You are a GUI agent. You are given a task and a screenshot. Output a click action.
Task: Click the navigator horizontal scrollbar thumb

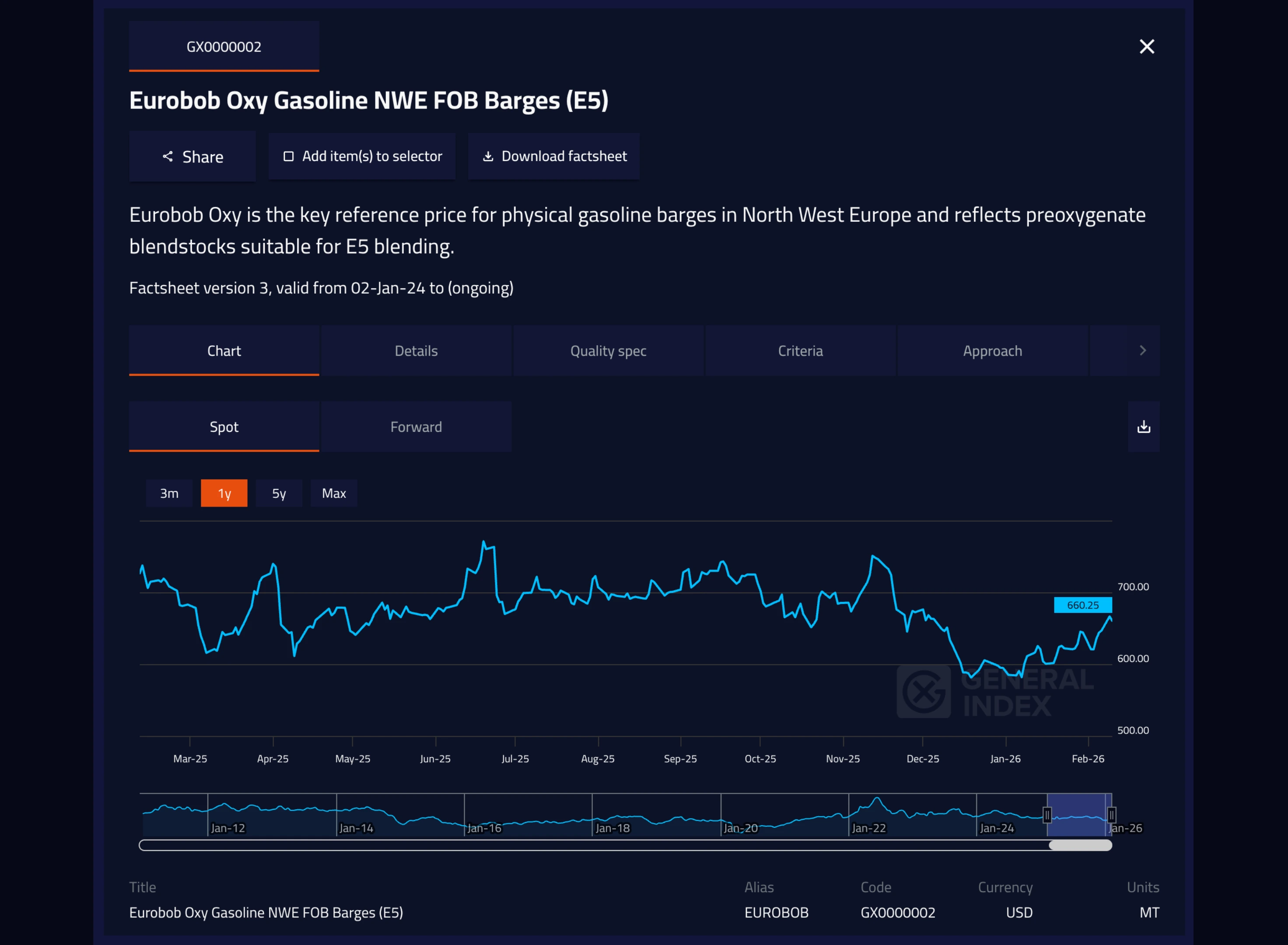(x=1080, y=845)
